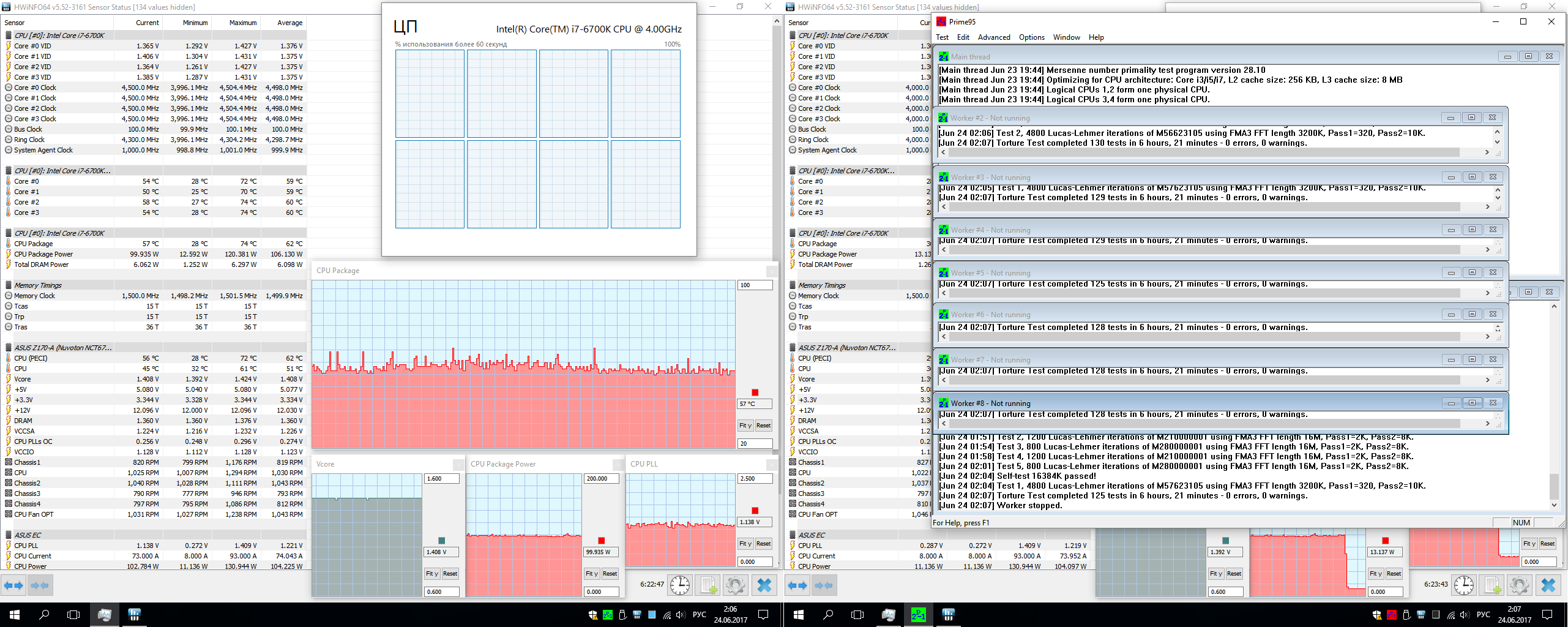Click the Worker #6 window icon
This screenshot has width=1568, height=627.
point(944,314)
